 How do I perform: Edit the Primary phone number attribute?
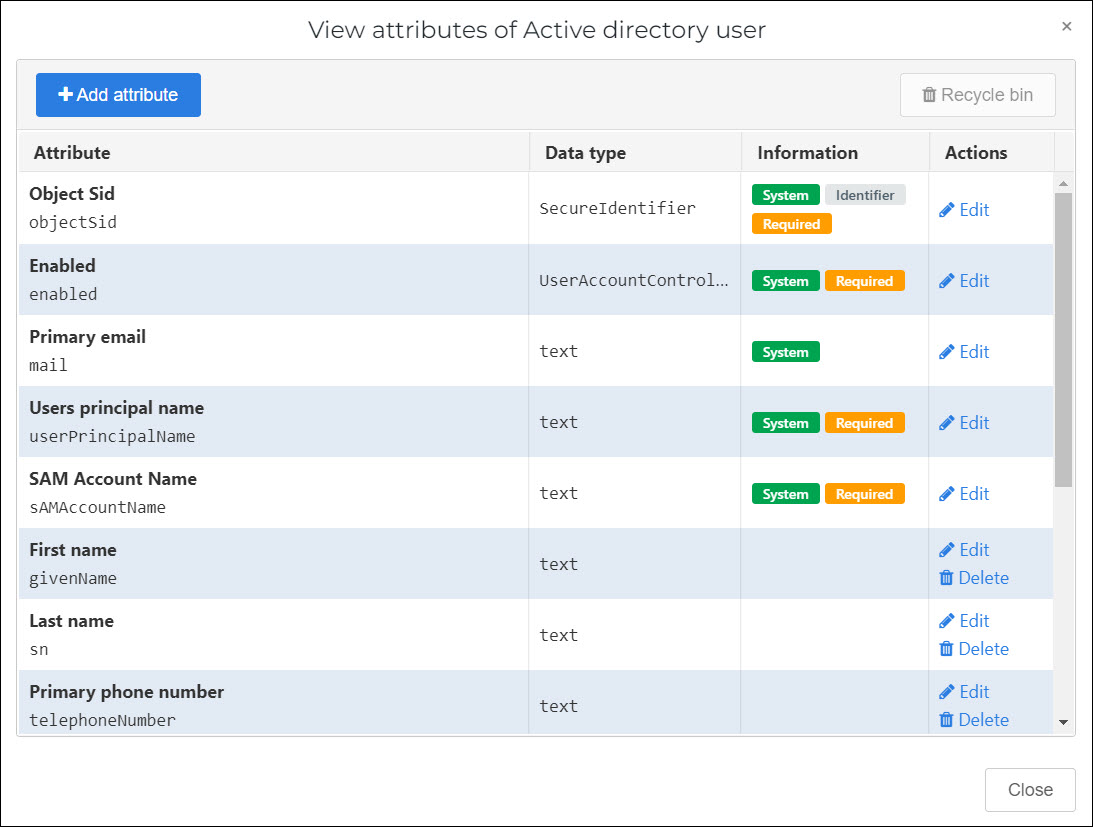click(x=964, y=692)
